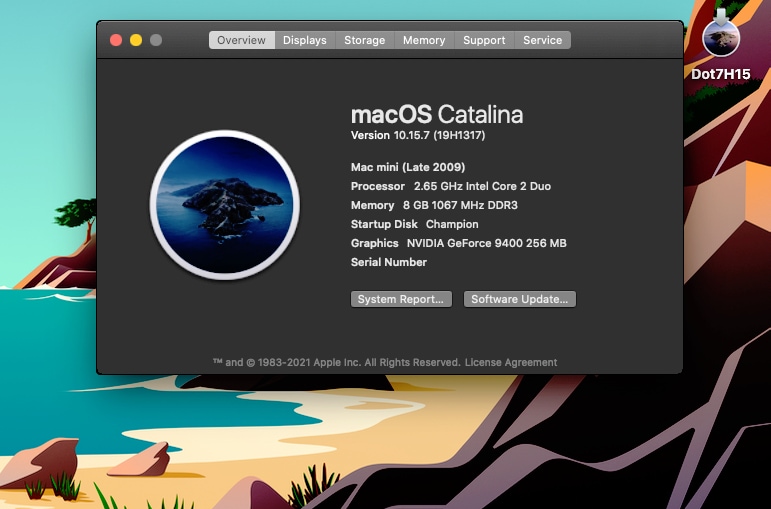Open the License Agreement link
This screenshot has height=509, width=771.
(511, 362)
